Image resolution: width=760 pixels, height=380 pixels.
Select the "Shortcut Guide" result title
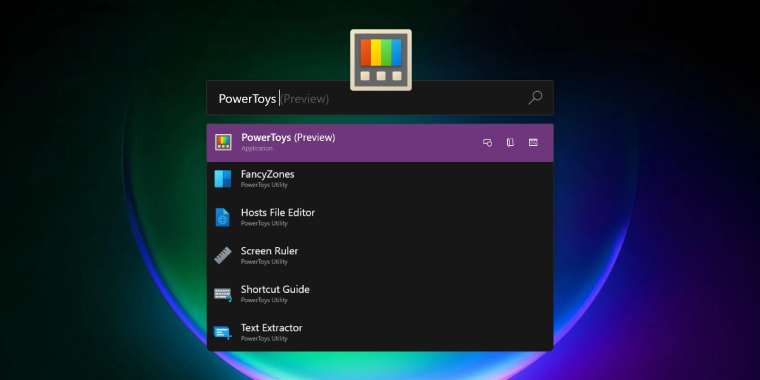click(275, 289)
